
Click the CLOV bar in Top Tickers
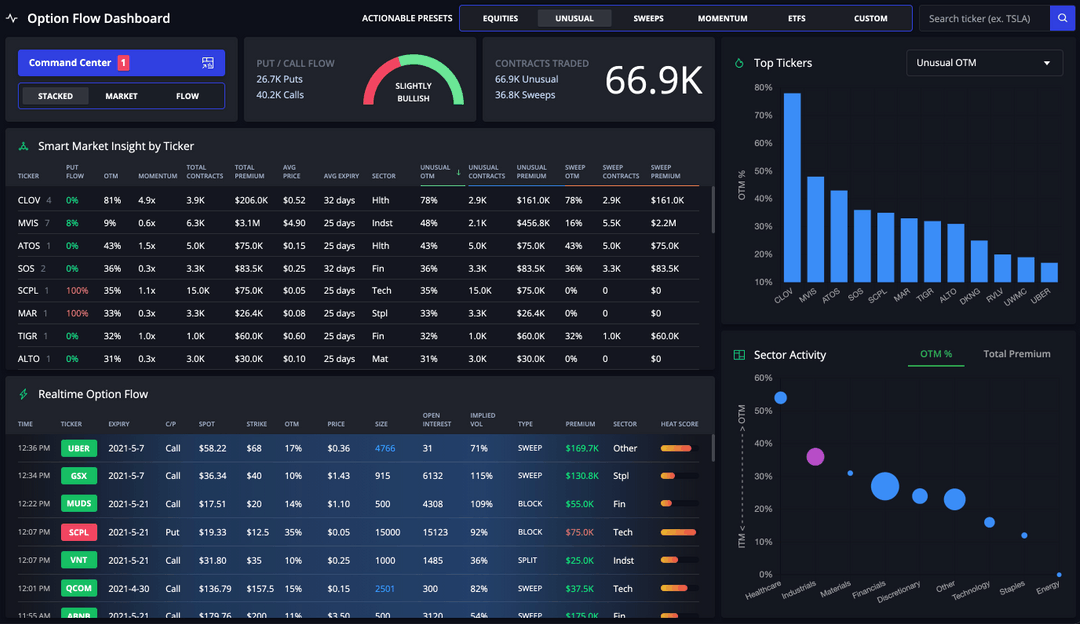(x=792, y=187)
